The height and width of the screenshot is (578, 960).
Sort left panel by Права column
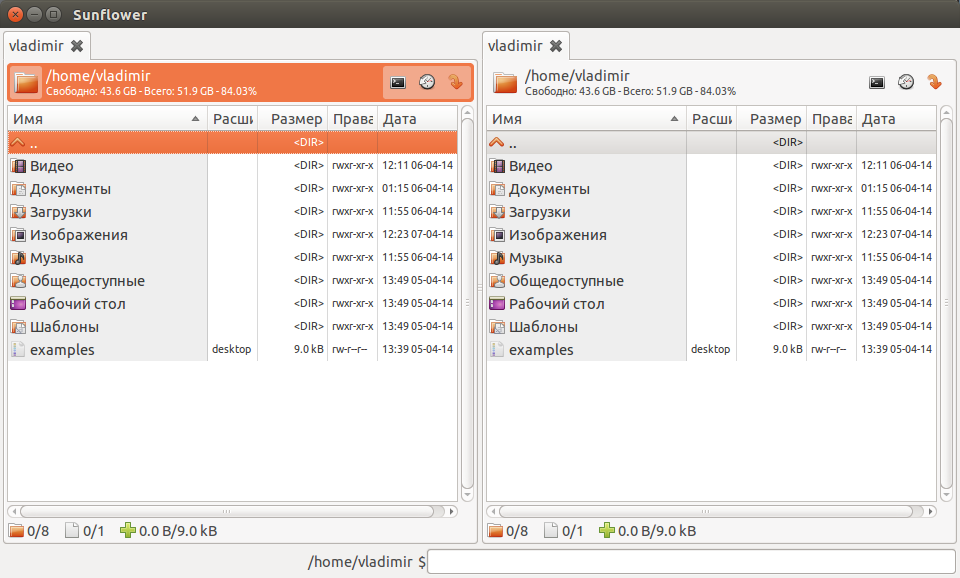pyautogui.click(x=353, y=119)
